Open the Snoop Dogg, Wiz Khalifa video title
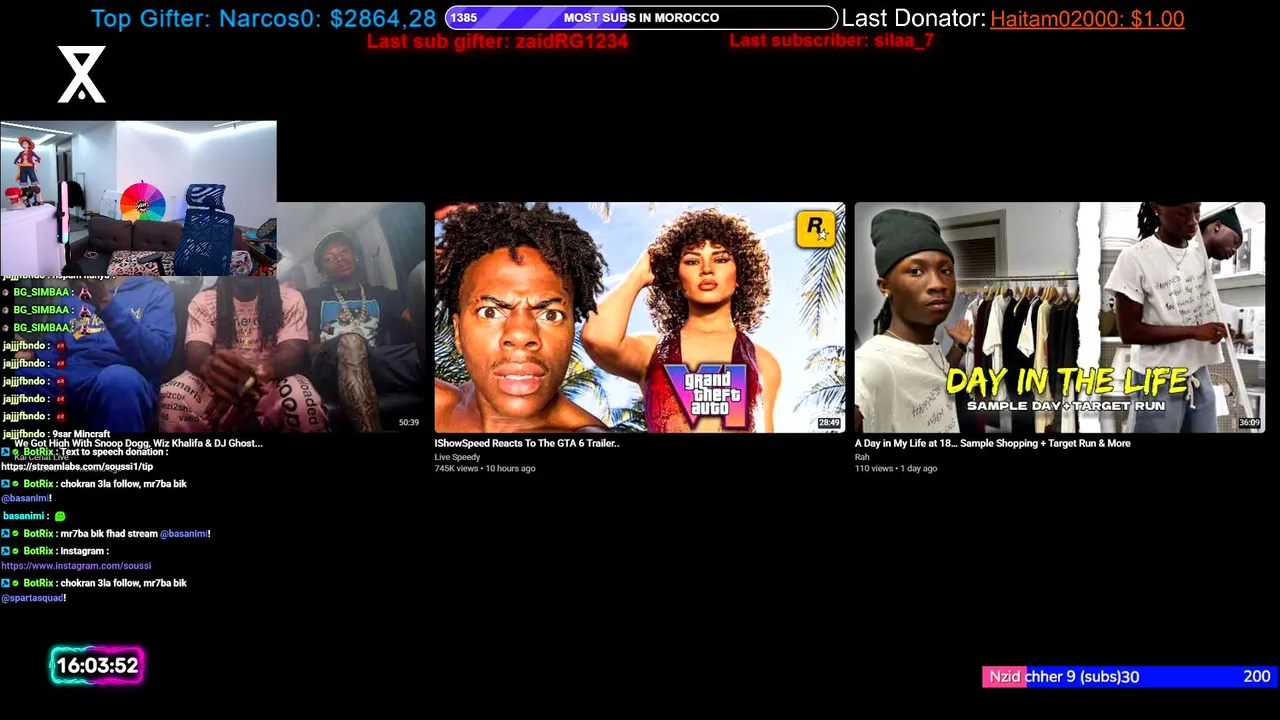 [138, 443]
